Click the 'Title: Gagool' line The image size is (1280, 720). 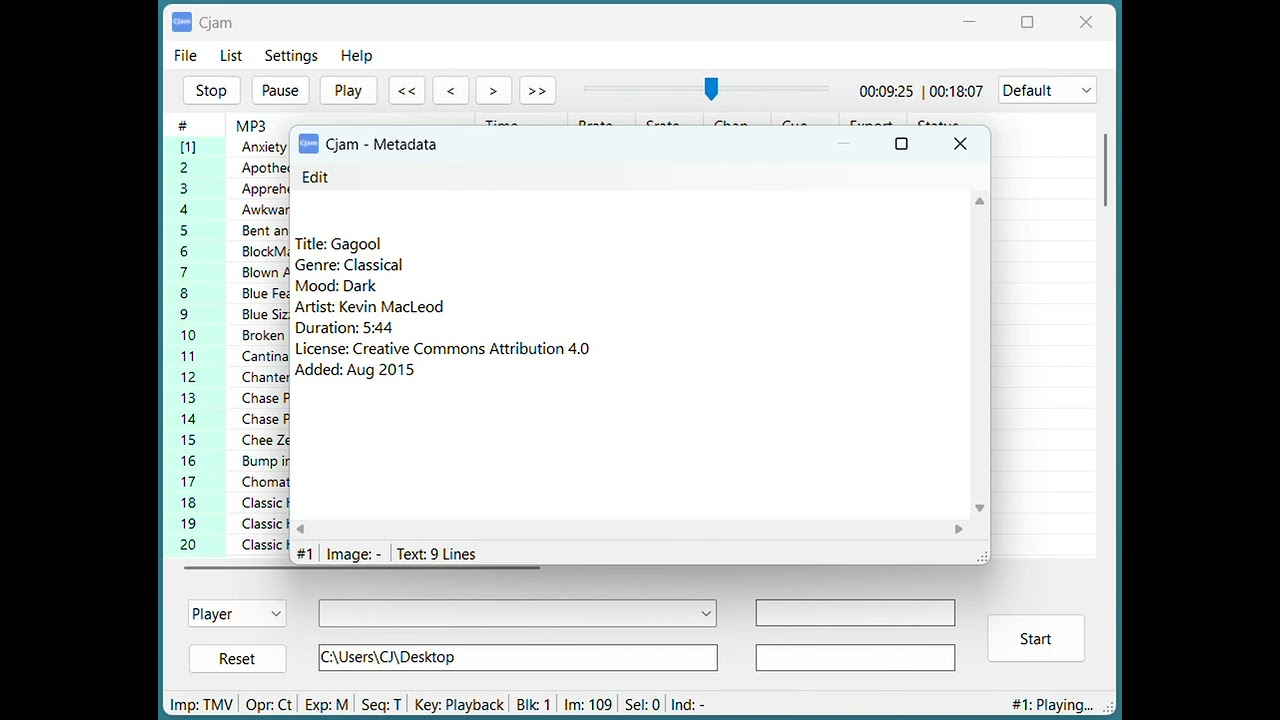[338, 244]
